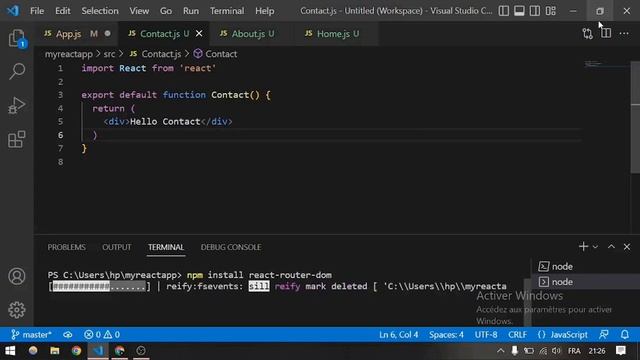Screen dimensions: 640x360
Task: Open errors and warnings count
Action: click(x=102, y=335)
